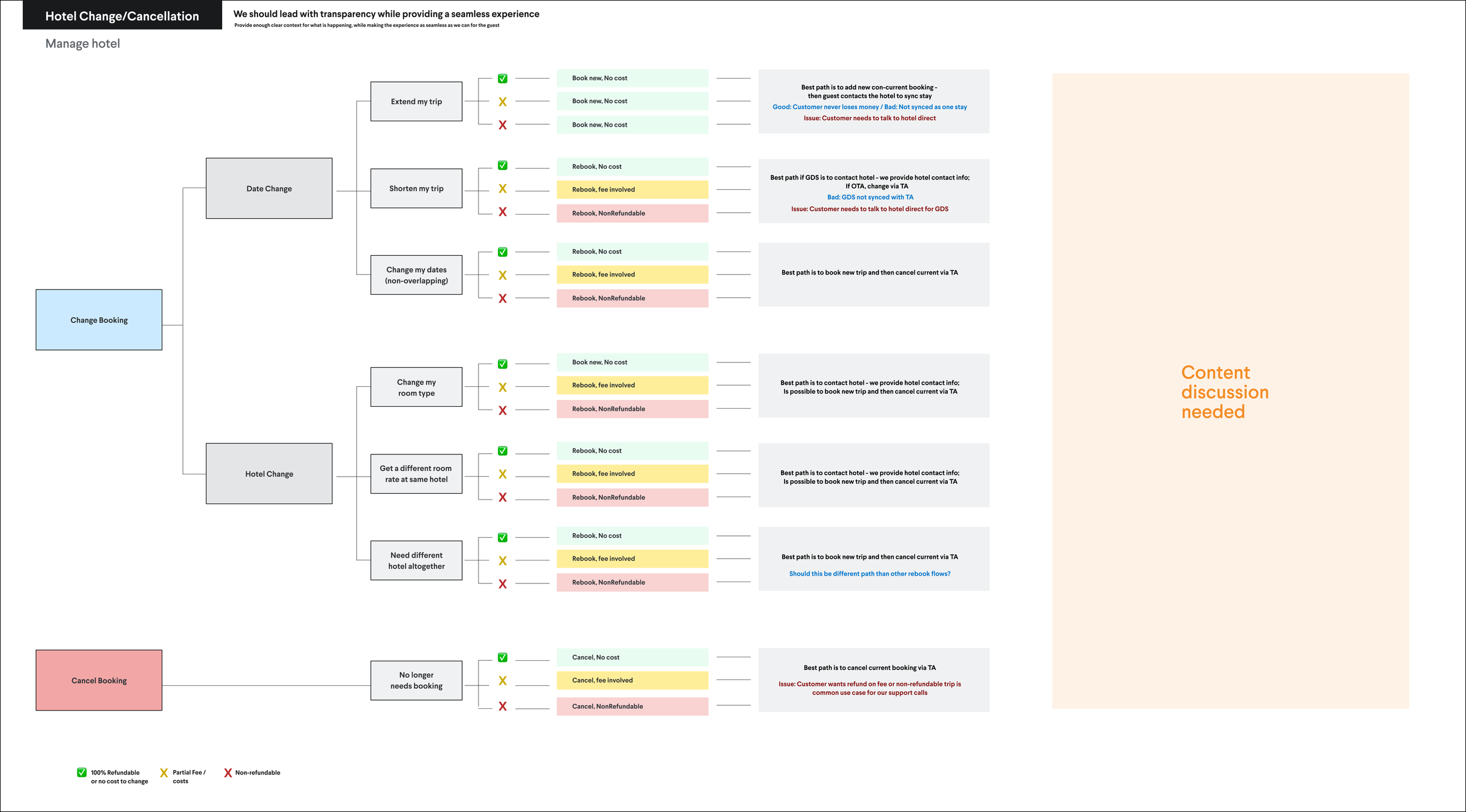The width and height of the screenshot is (1466, 812).
Task: Click the Content discussion needed panel
Action: pyautogui.click(x=1230, y=391)
